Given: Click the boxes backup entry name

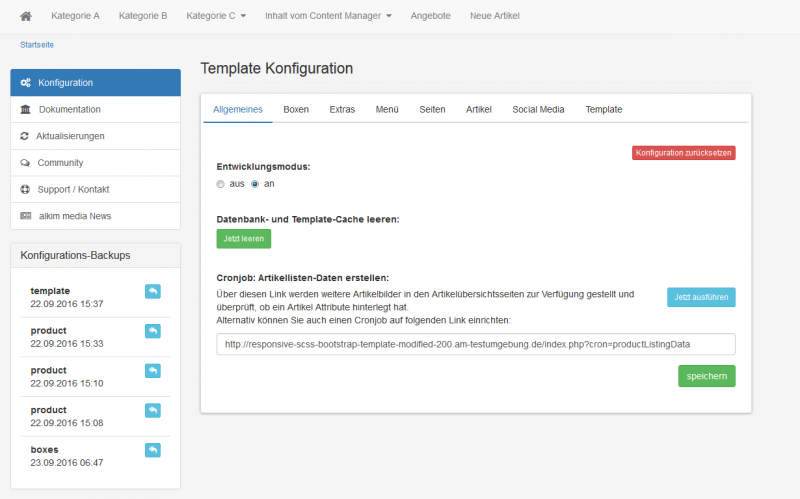Looking at the screenshot, I should click(44, 450).
